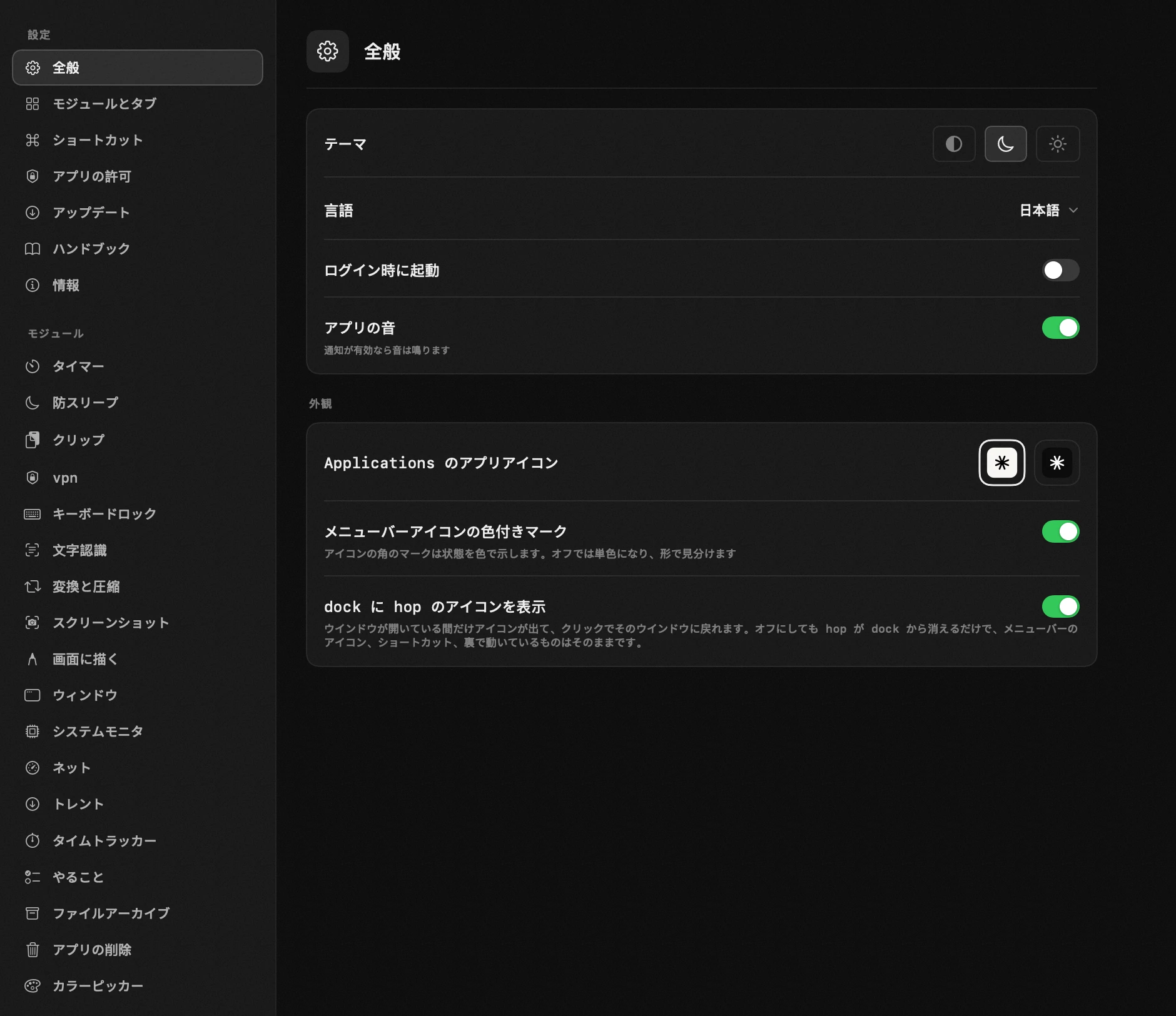Select the dark theme moon icon
This screenshot has width=1176, height=1016.
pyautogui.click(x=1005, y=144)
